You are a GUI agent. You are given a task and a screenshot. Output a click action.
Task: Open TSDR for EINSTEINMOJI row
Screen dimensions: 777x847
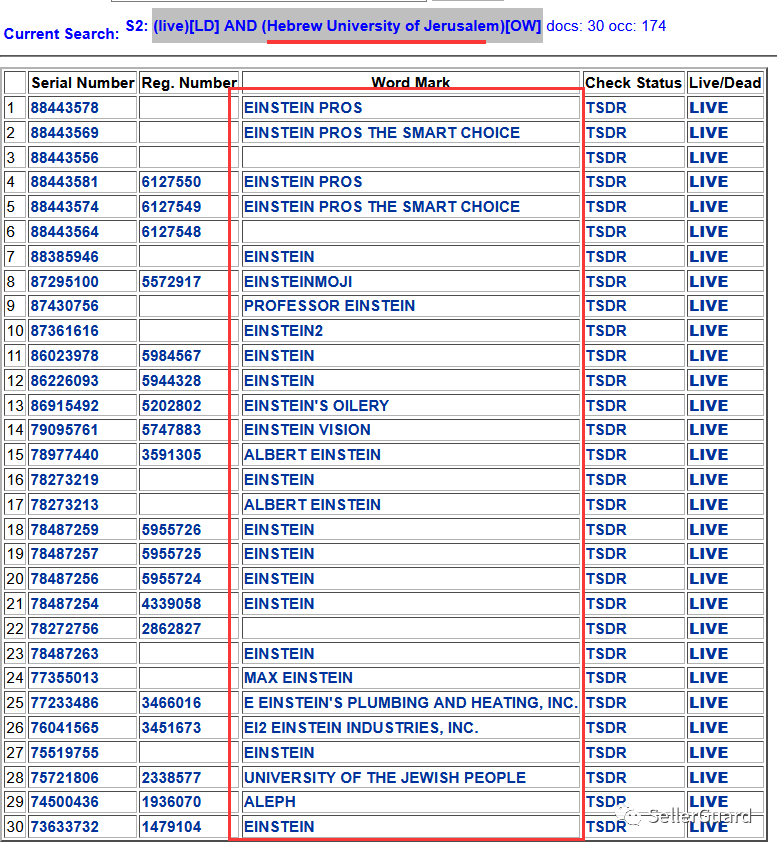[606, 281]
